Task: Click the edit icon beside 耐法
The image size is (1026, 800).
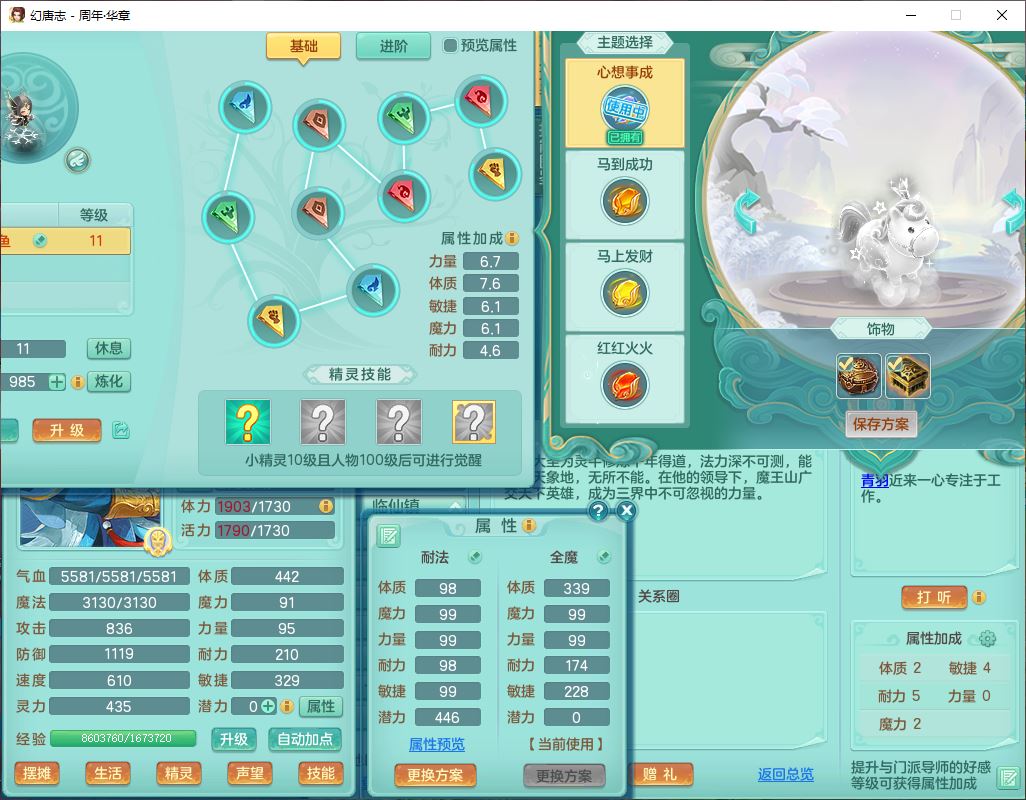Action: point(475,557)
